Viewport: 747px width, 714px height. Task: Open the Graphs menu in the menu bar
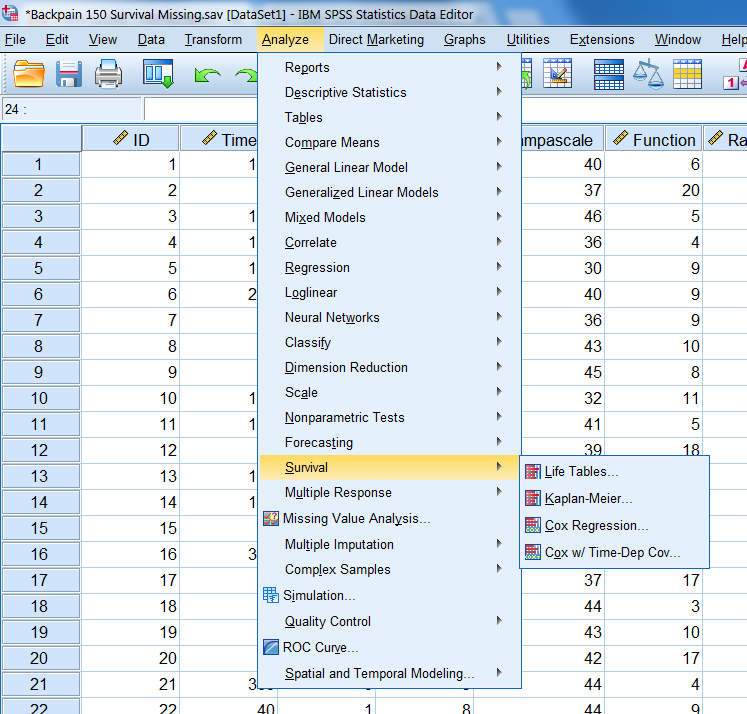click(464, 39)
